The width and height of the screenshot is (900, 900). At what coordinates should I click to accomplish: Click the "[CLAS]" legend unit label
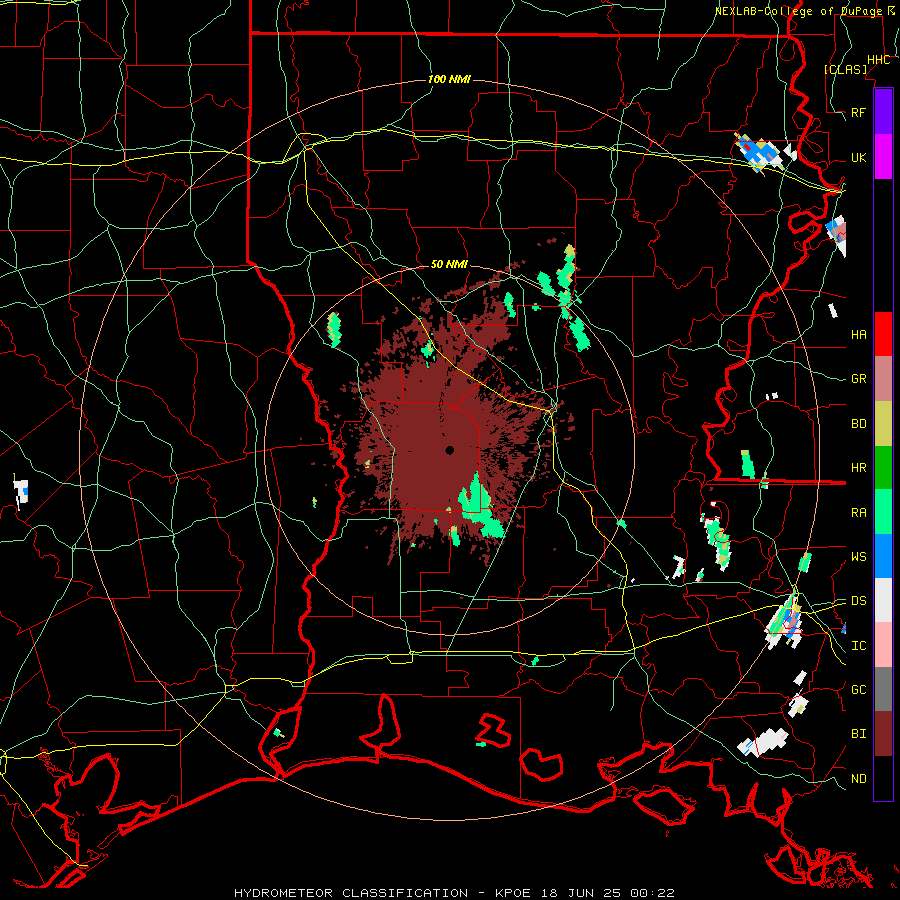click(x=845, y=69)
